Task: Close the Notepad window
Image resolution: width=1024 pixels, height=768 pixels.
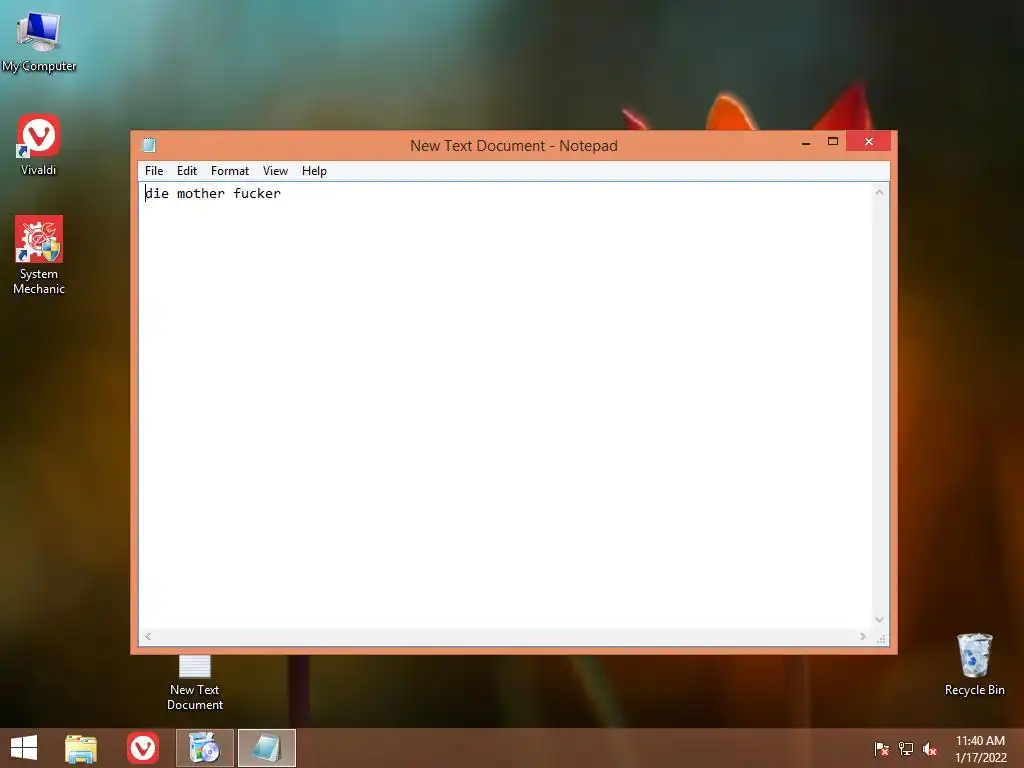Action: pos(869,141)
